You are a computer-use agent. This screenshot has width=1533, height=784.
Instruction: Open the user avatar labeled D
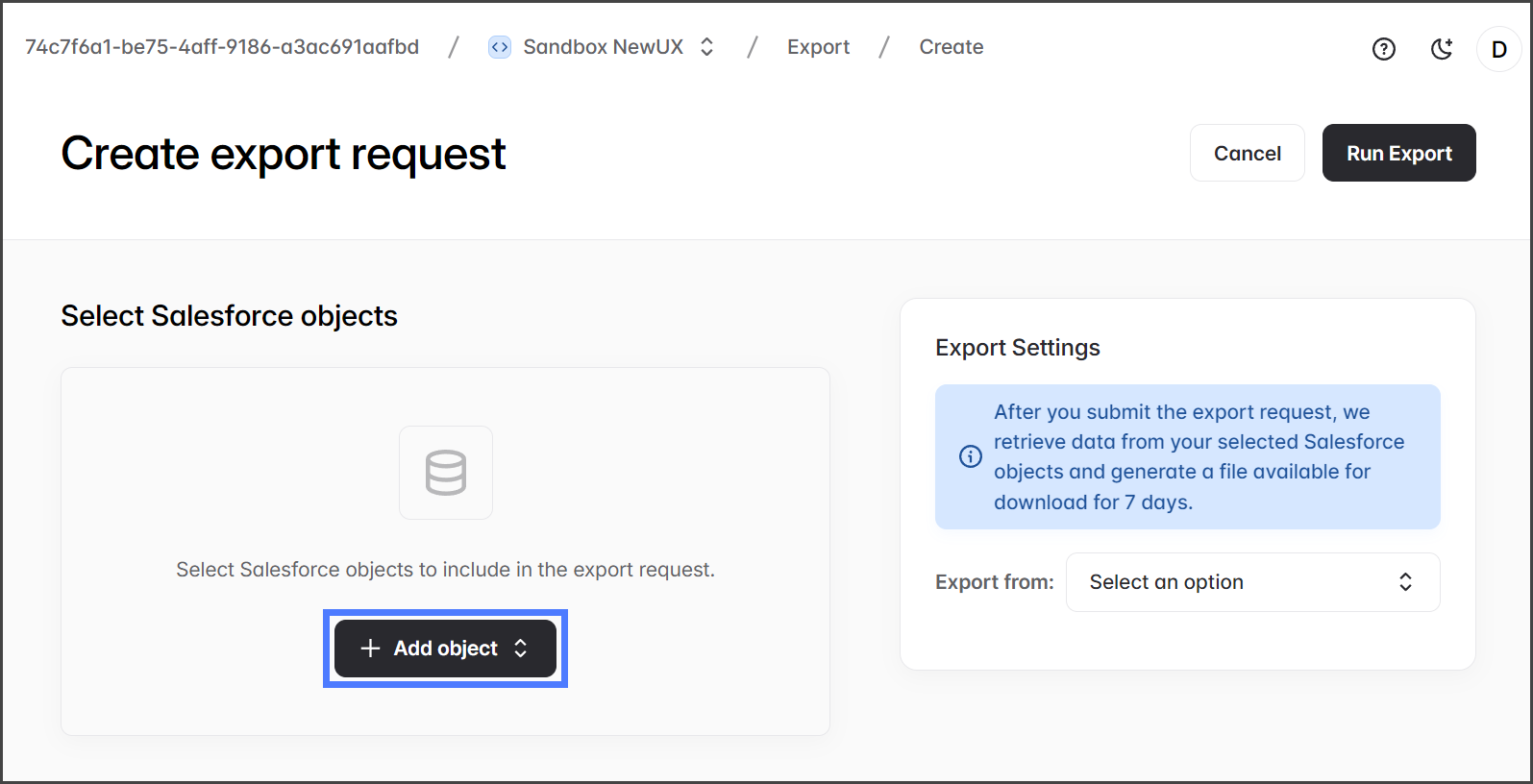click(1498, 49)
